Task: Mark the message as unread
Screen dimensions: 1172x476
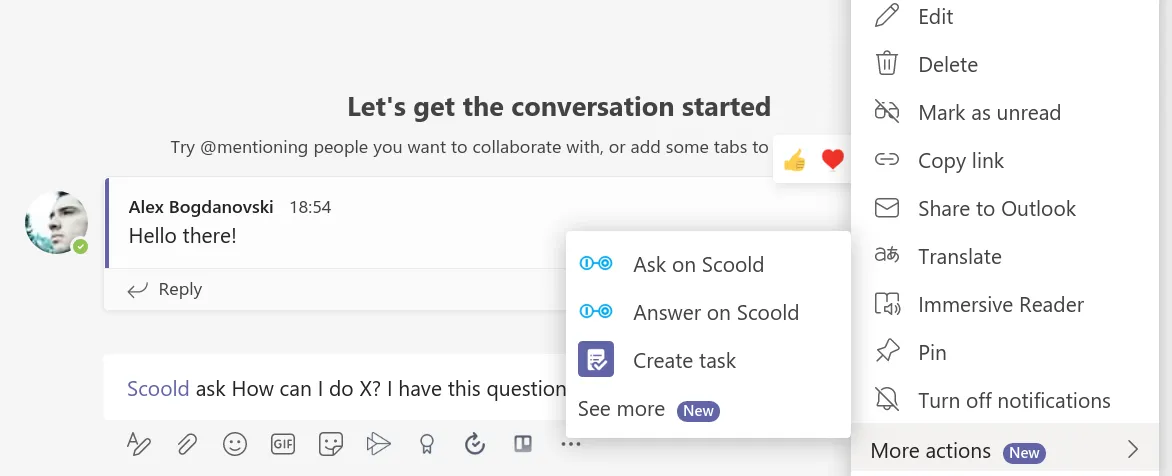Action: (988, 113)
